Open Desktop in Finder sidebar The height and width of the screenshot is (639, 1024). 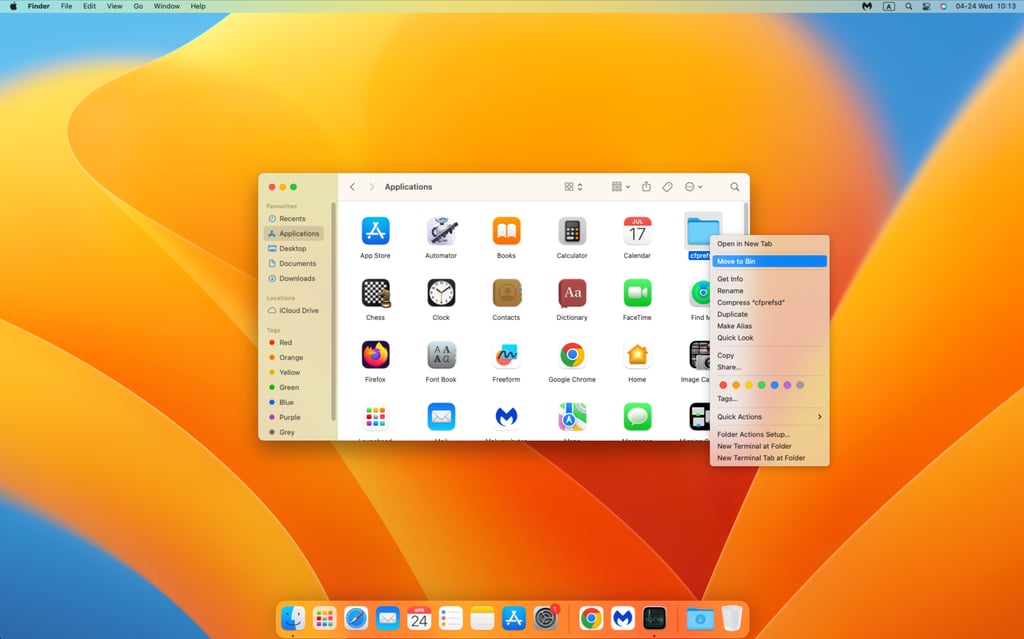click(x=294, y=249)
